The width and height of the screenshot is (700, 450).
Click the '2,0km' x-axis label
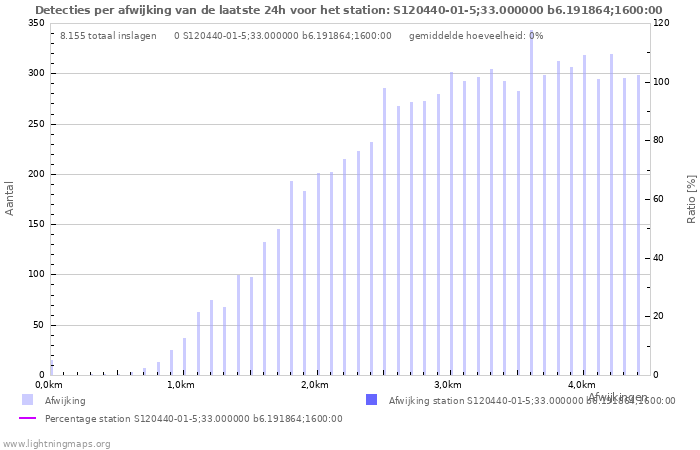pyautogui.click(x=315, y=385)
